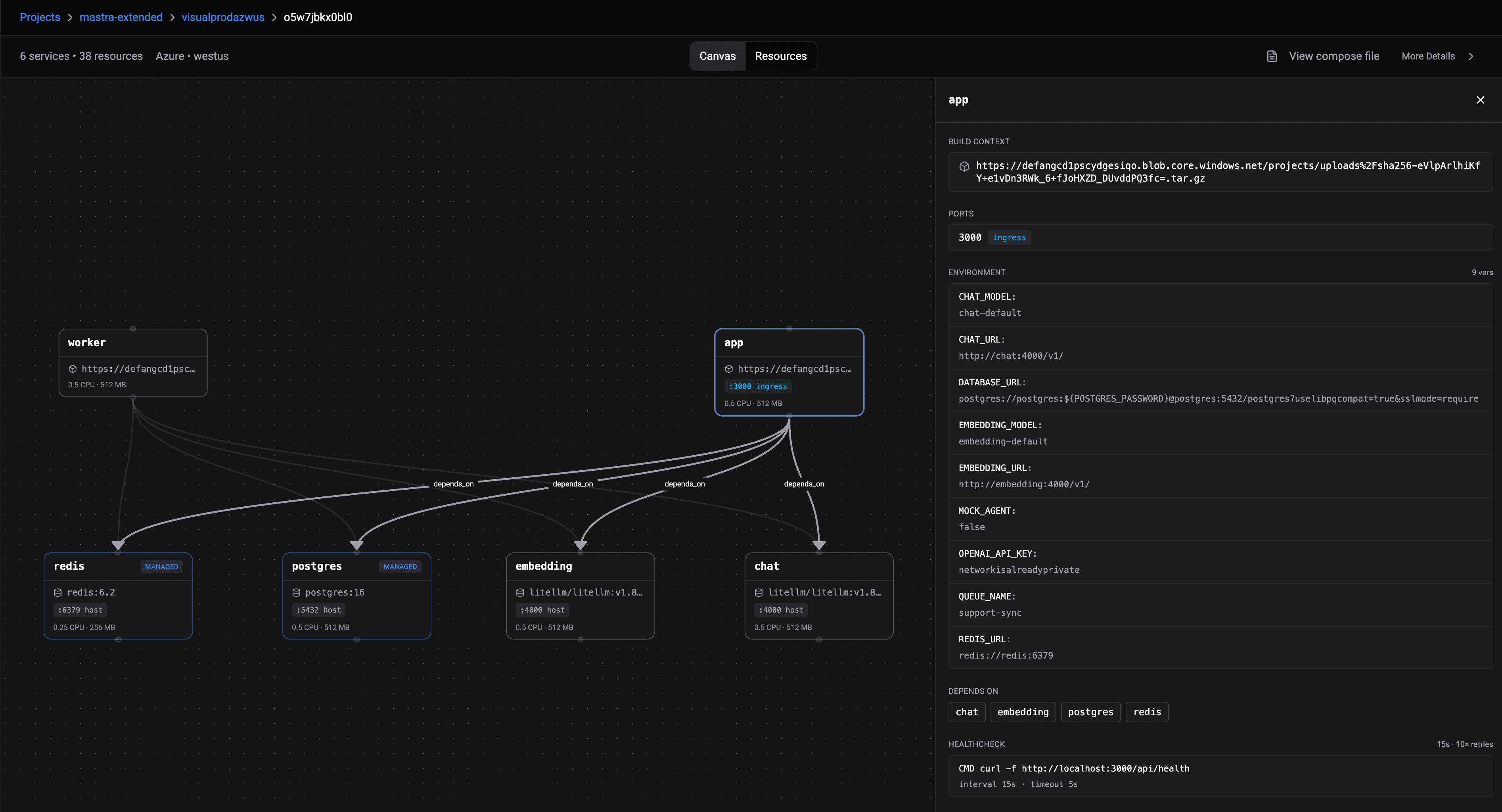The image size is (1502, 812).
Task: Click depends_on label on postgres edge
Action: point(572,485)
